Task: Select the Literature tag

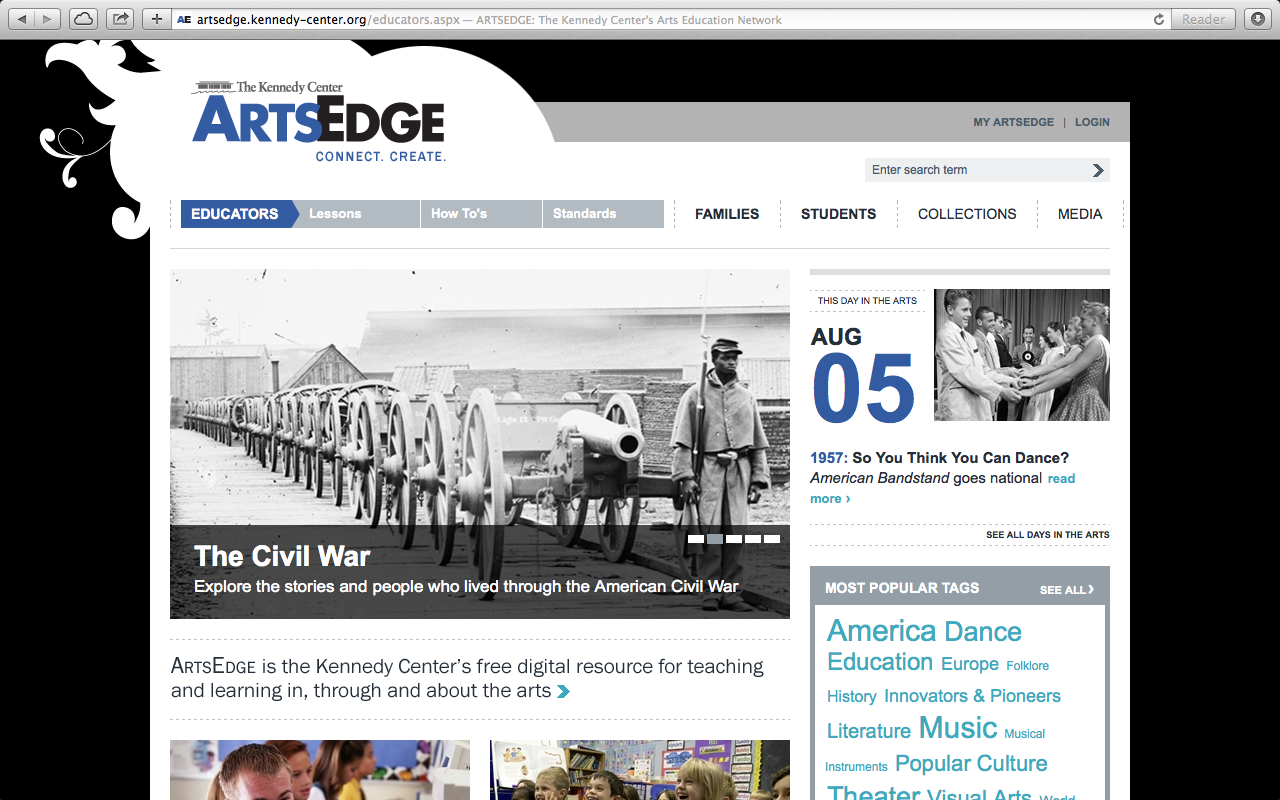Action: click(x=869, y=731)
